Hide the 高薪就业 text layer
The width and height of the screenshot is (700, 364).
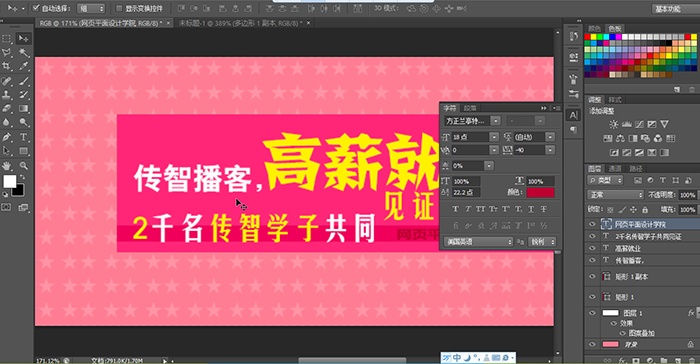pos(592,248)
